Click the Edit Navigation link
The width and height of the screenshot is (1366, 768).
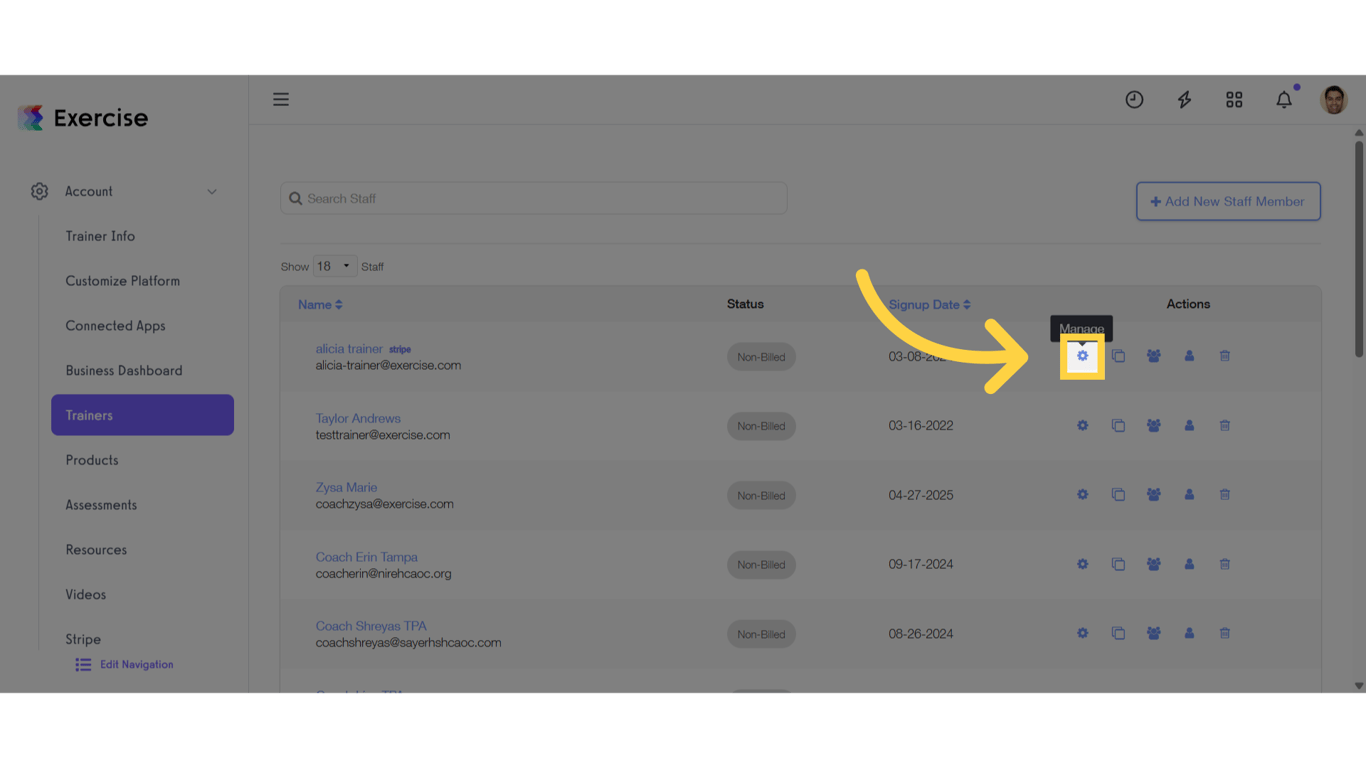click(125, 665)
